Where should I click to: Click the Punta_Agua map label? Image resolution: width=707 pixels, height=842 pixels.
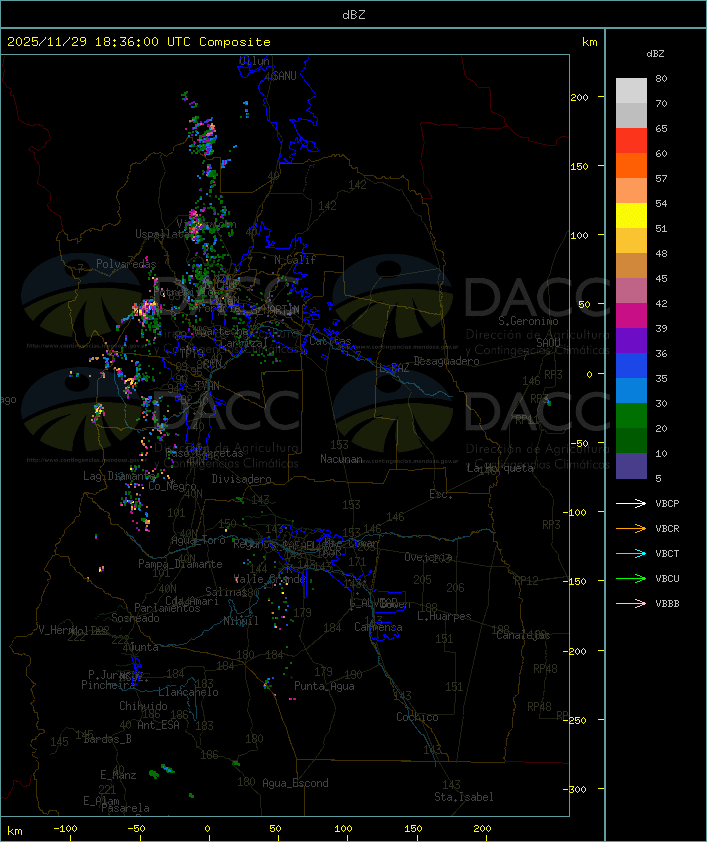click(x=324, y=686)
